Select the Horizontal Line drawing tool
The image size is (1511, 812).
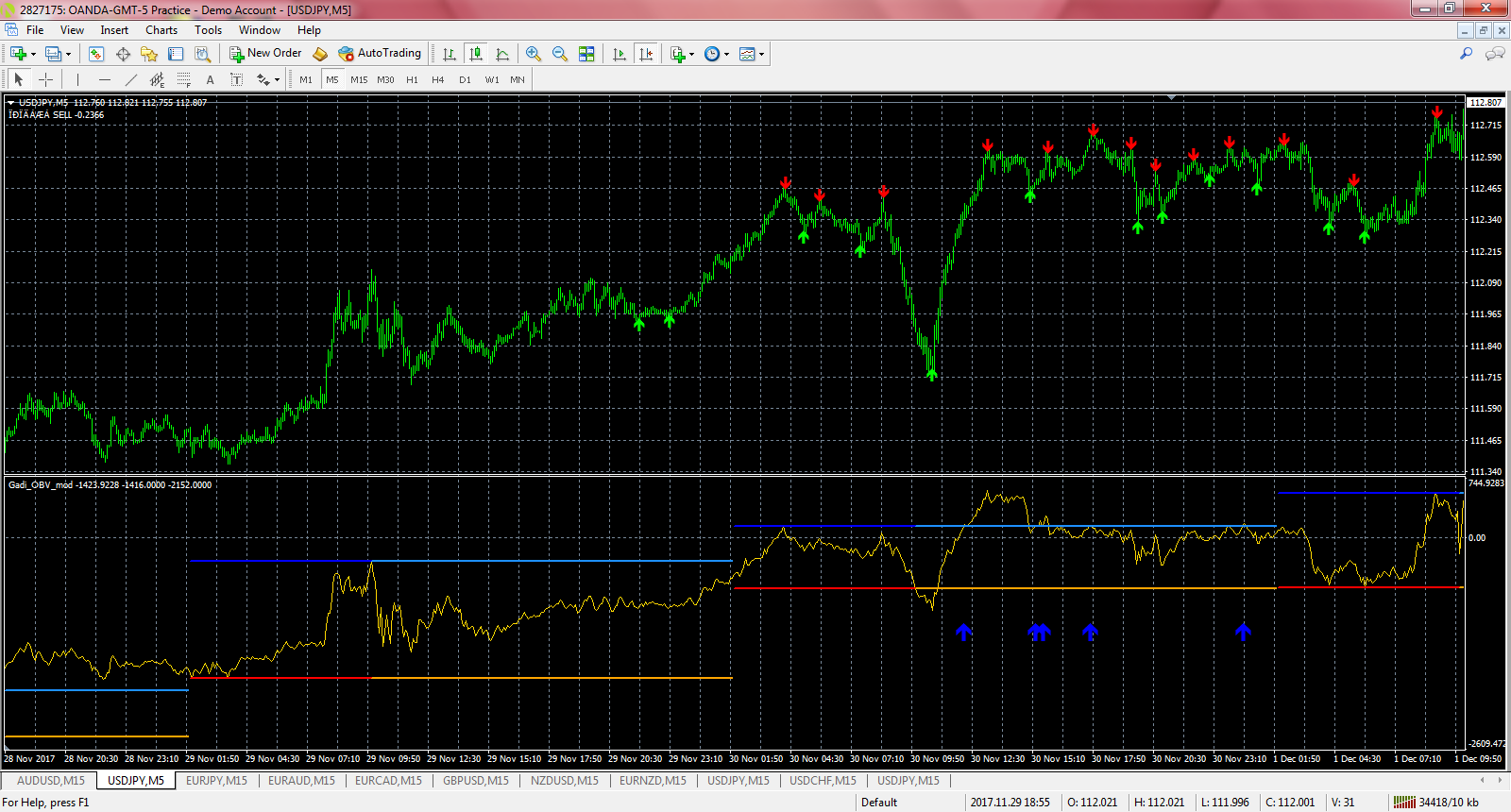(x=104, y=79)
